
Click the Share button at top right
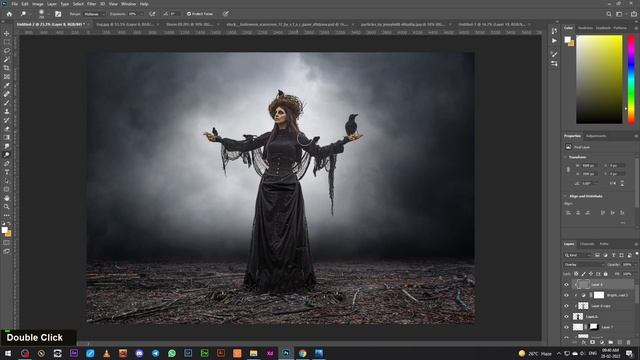[x=634, y=14]
